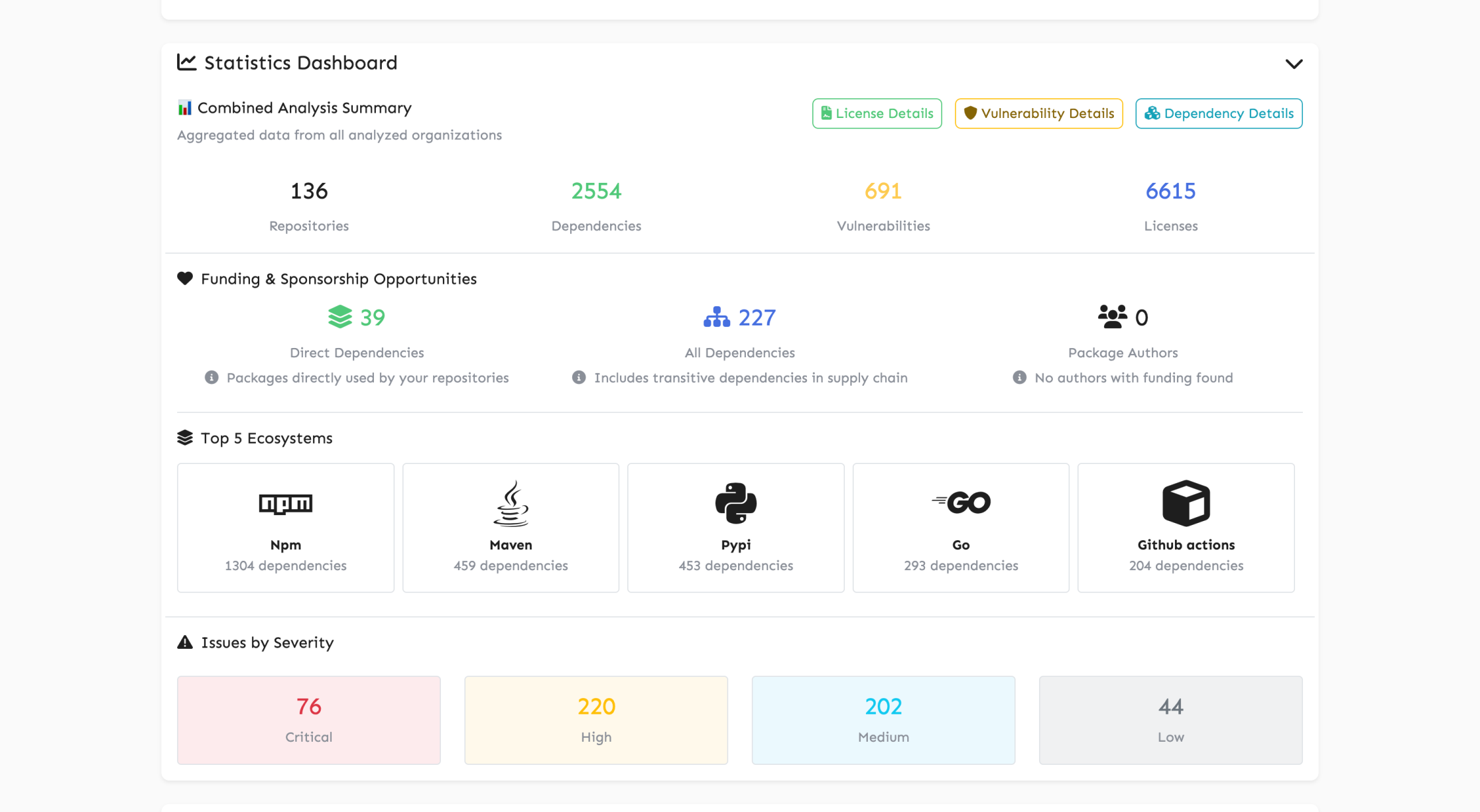Click info icon beside No authors found

pyautogui.click(x=1019, y=378)
